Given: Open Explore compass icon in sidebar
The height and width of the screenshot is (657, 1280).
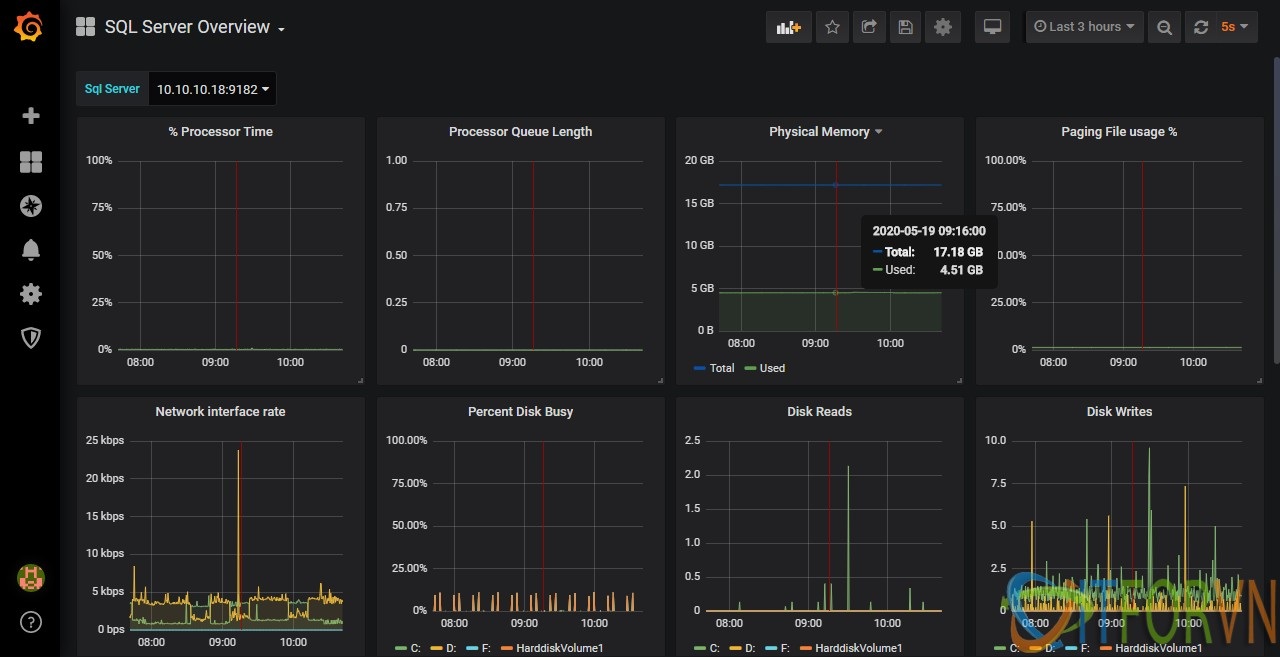Looking at the screenshot, I should tap(31, 206).
